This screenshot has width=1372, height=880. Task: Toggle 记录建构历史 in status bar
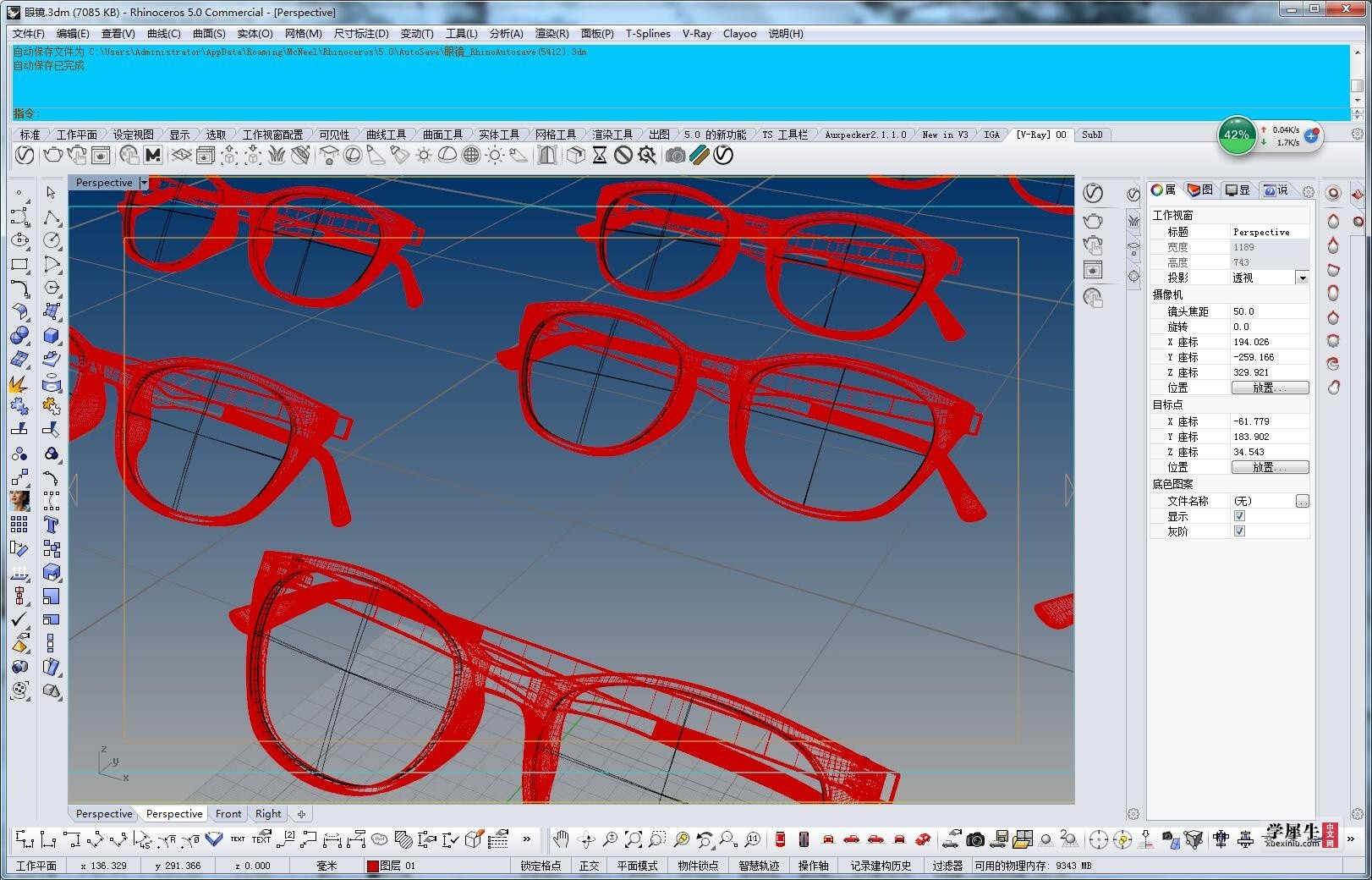(x=881, y=866)
